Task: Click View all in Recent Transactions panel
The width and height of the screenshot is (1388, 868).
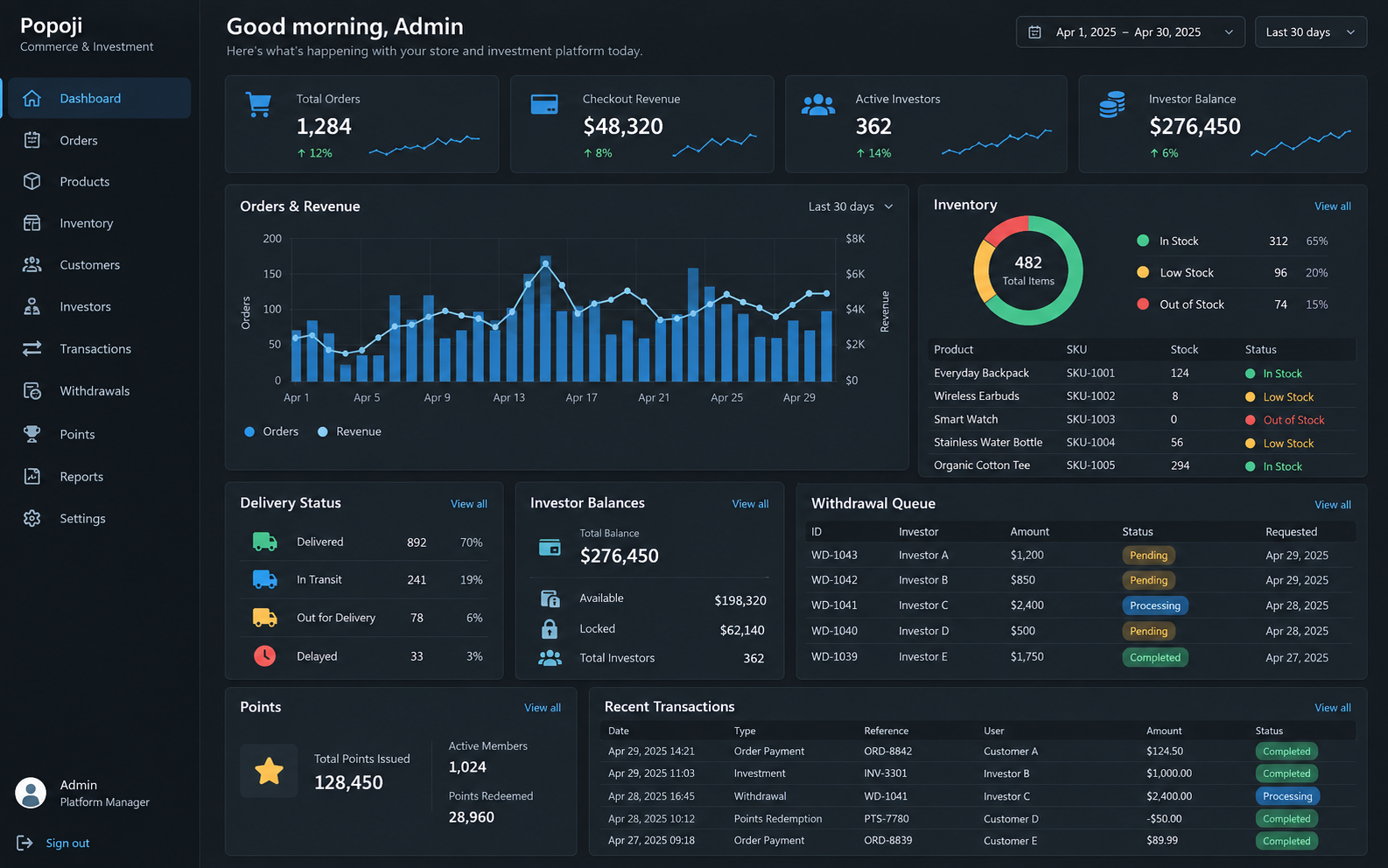Action: pos(1332,708)
